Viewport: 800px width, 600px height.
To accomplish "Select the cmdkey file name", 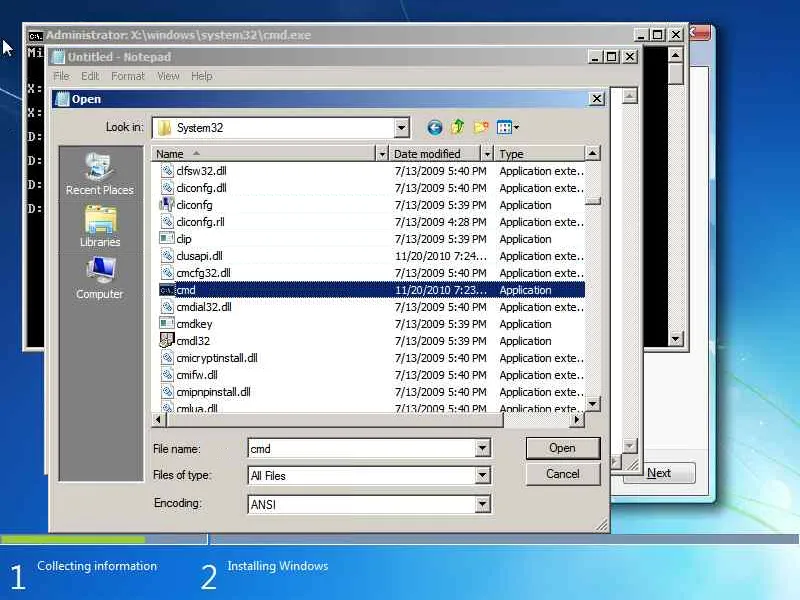I will click(194, 323).
